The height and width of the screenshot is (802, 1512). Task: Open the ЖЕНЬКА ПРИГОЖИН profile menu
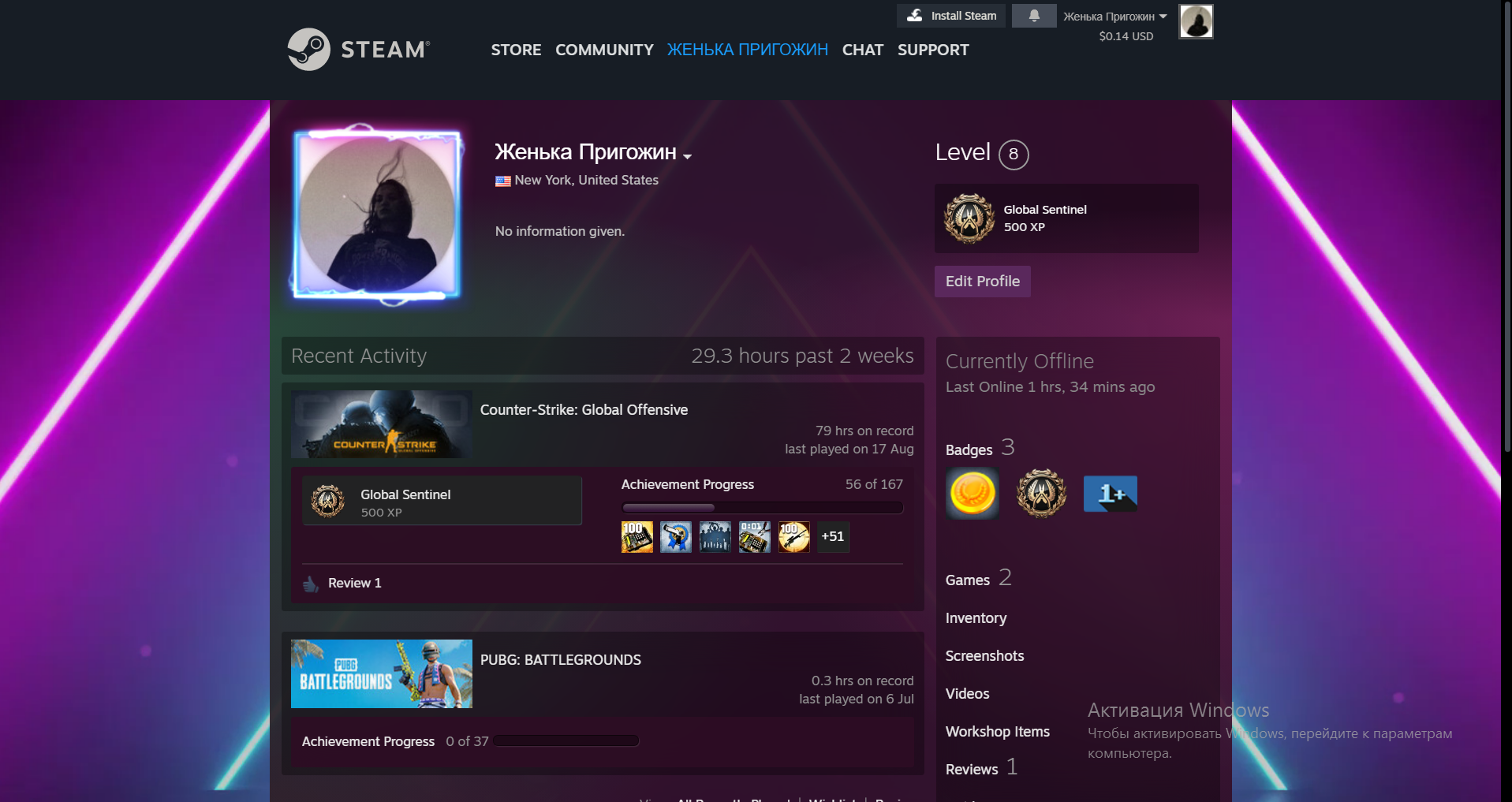coord(748,50)
